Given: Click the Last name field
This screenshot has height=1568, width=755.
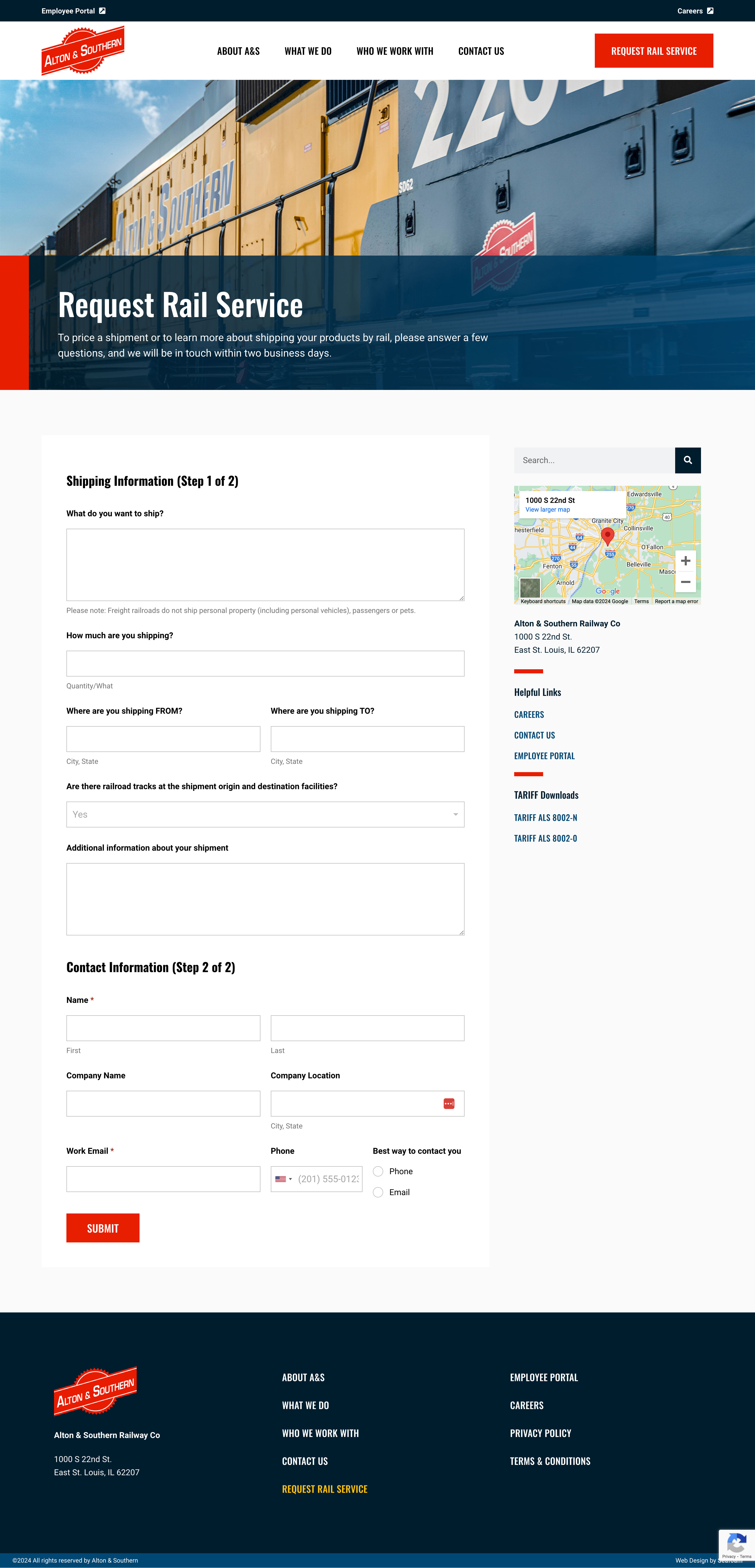Looking at the screenshot, I should point(367,1028).
